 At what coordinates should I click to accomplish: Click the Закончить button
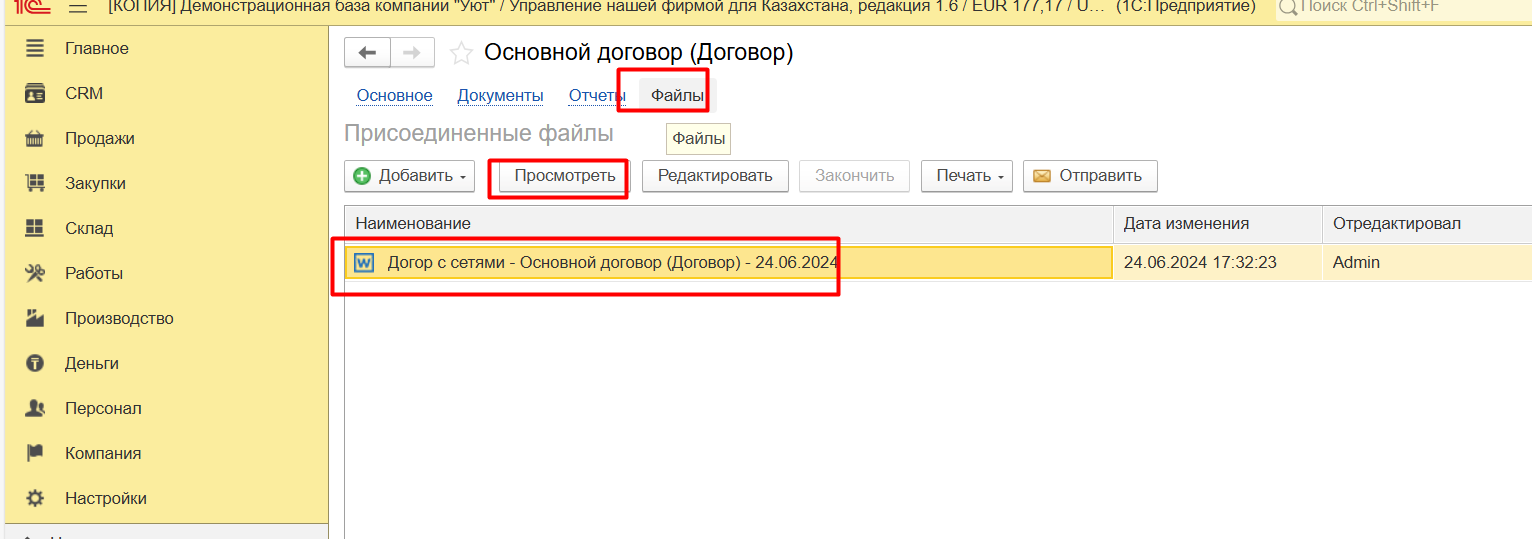click(854, 176)
